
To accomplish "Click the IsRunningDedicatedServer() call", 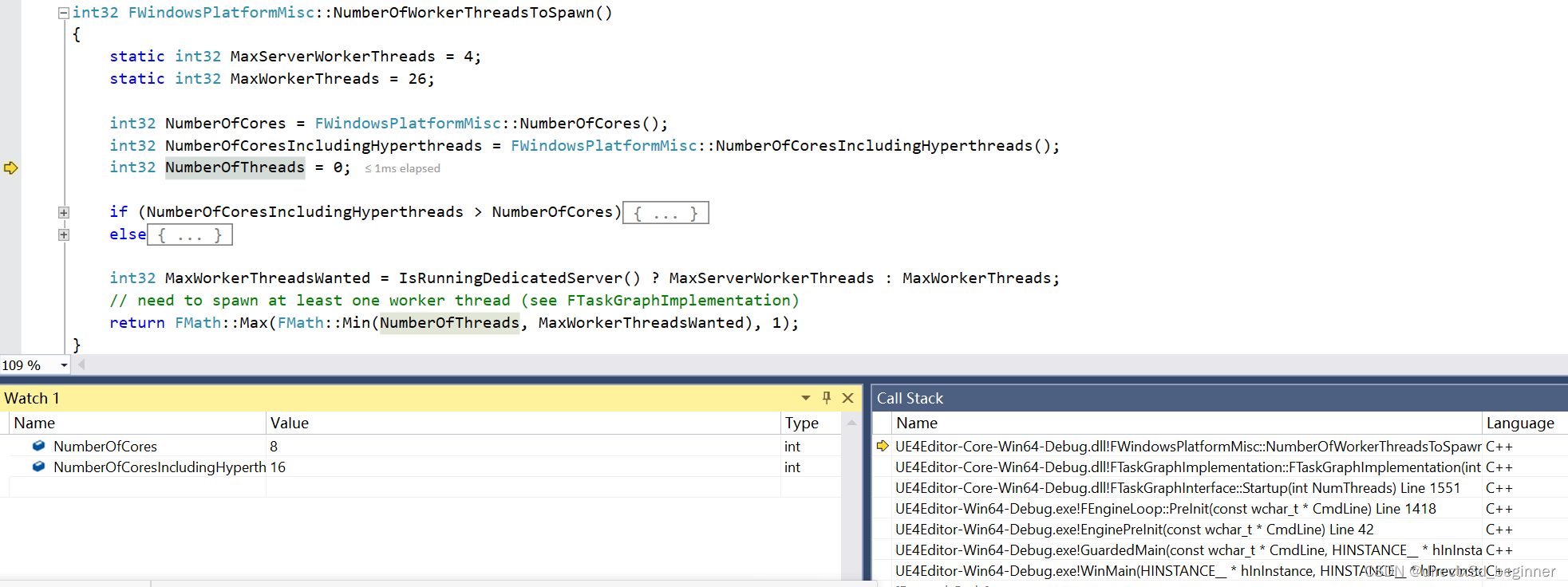I will (x=519, y=278).
